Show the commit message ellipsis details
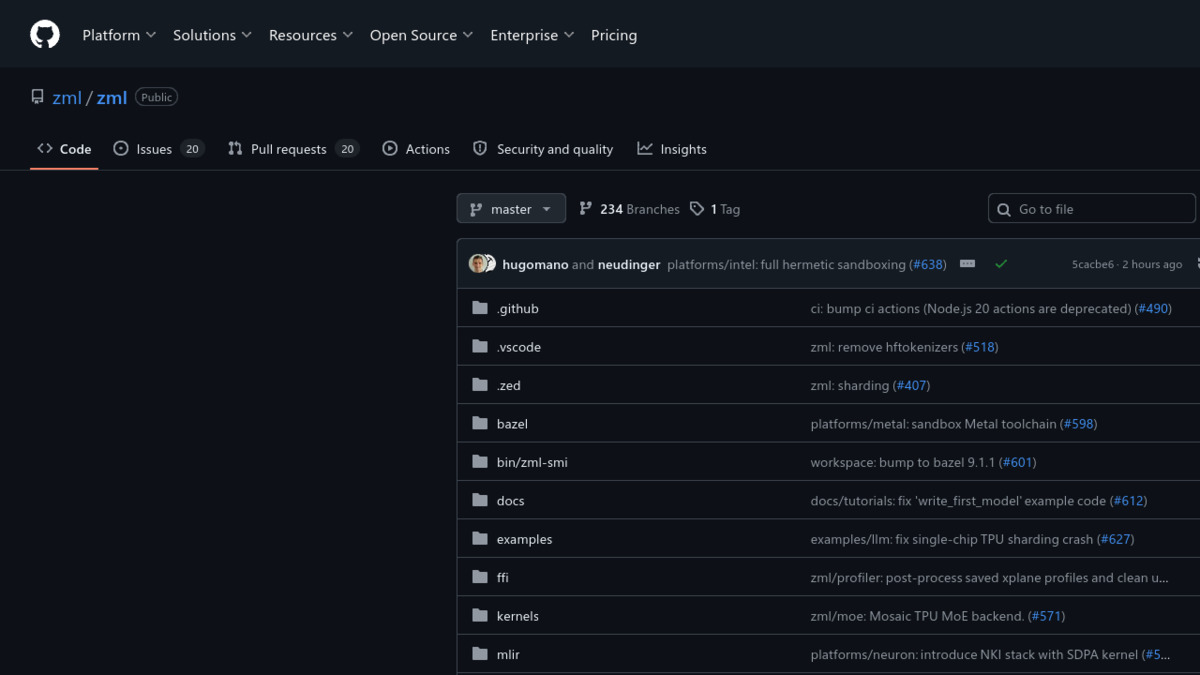This screenshot has height=675, width=1200. [x=967, y=264]
